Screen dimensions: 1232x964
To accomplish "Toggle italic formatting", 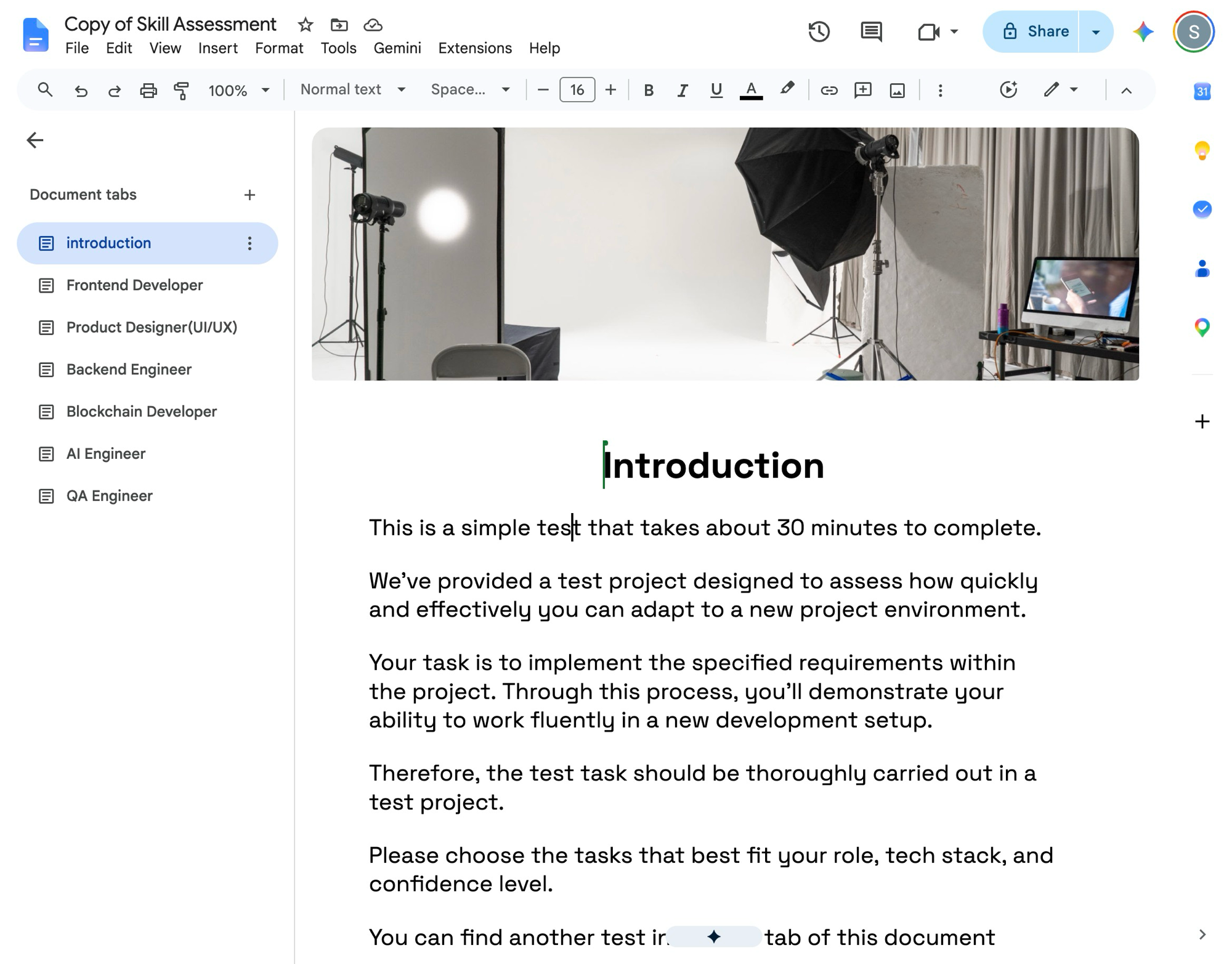I will [682, 90].
